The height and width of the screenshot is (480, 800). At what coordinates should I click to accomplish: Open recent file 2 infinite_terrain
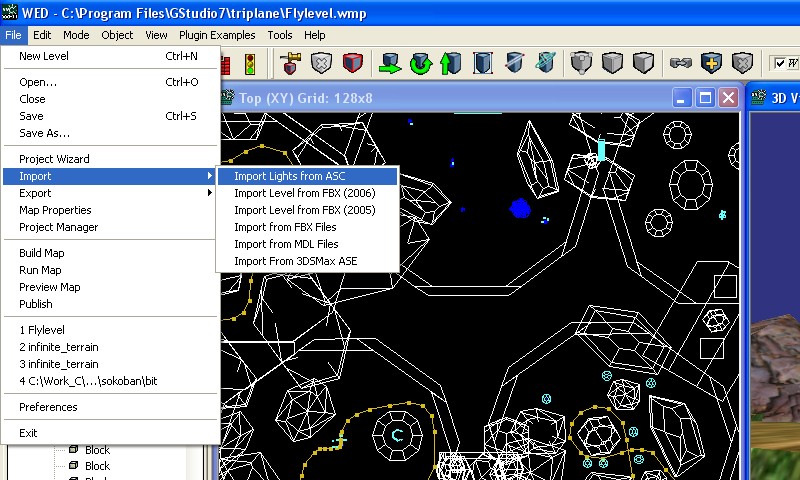[111, 347]
